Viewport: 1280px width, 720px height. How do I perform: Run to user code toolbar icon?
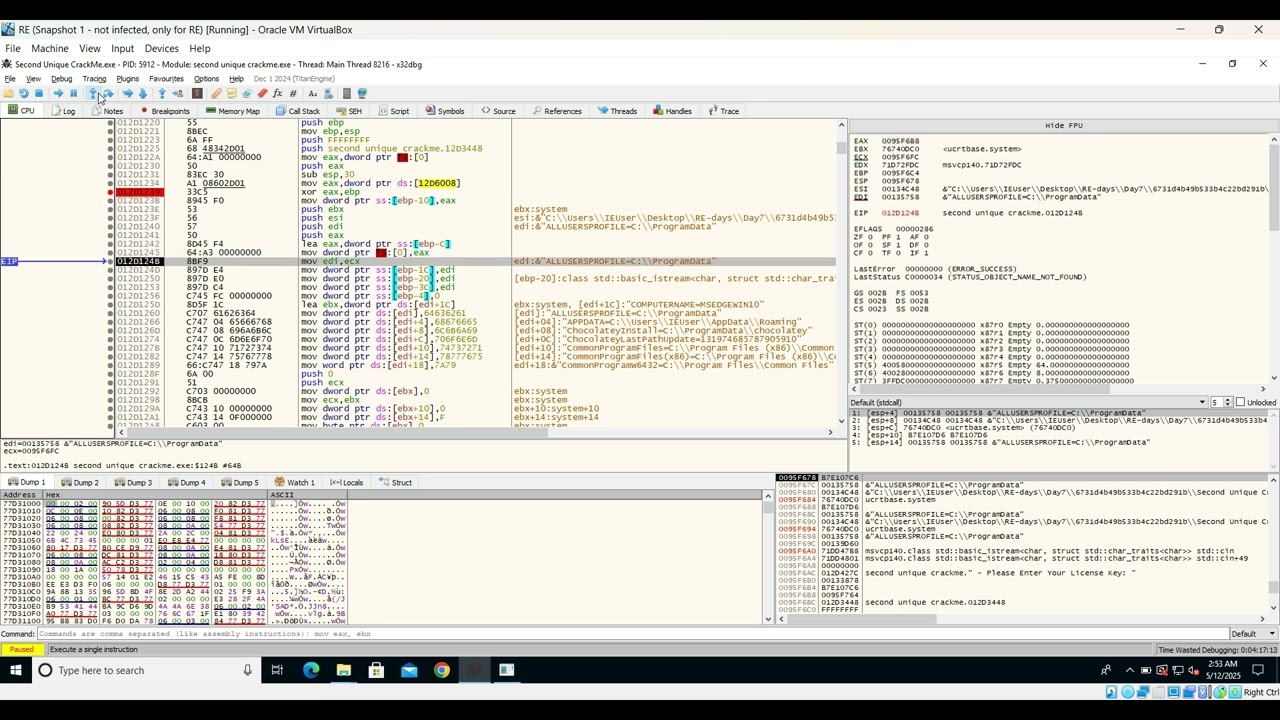[178, 93]
